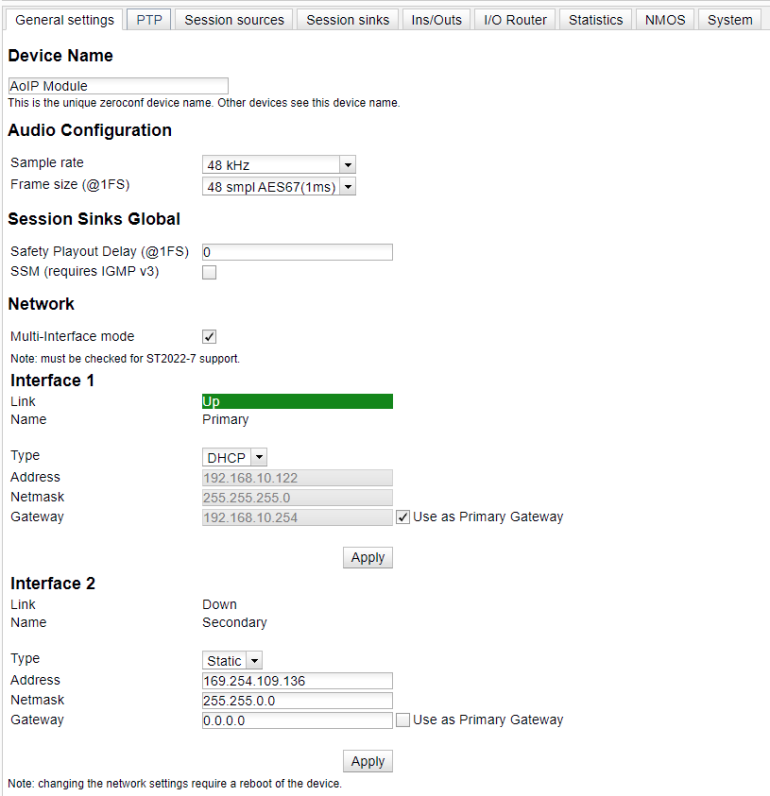
Task: Click the Audio Configuration heading
Action: (90, 130)
